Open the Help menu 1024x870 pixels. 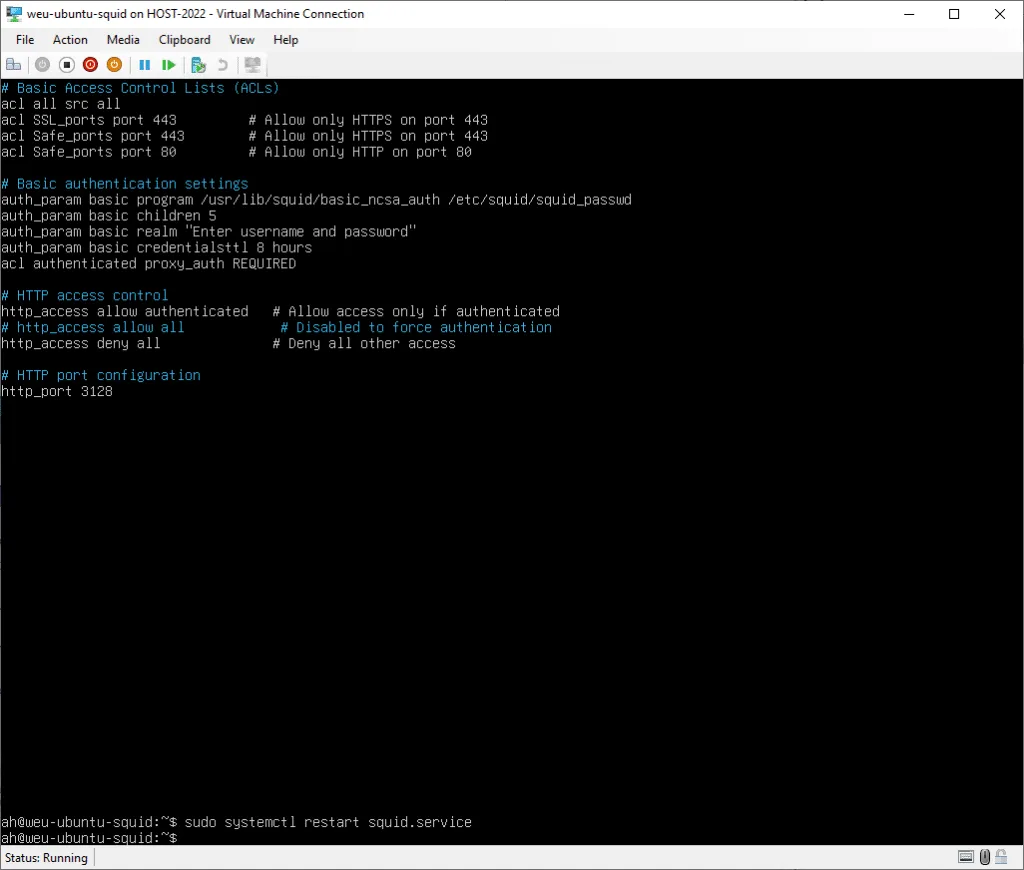[285, 40]
